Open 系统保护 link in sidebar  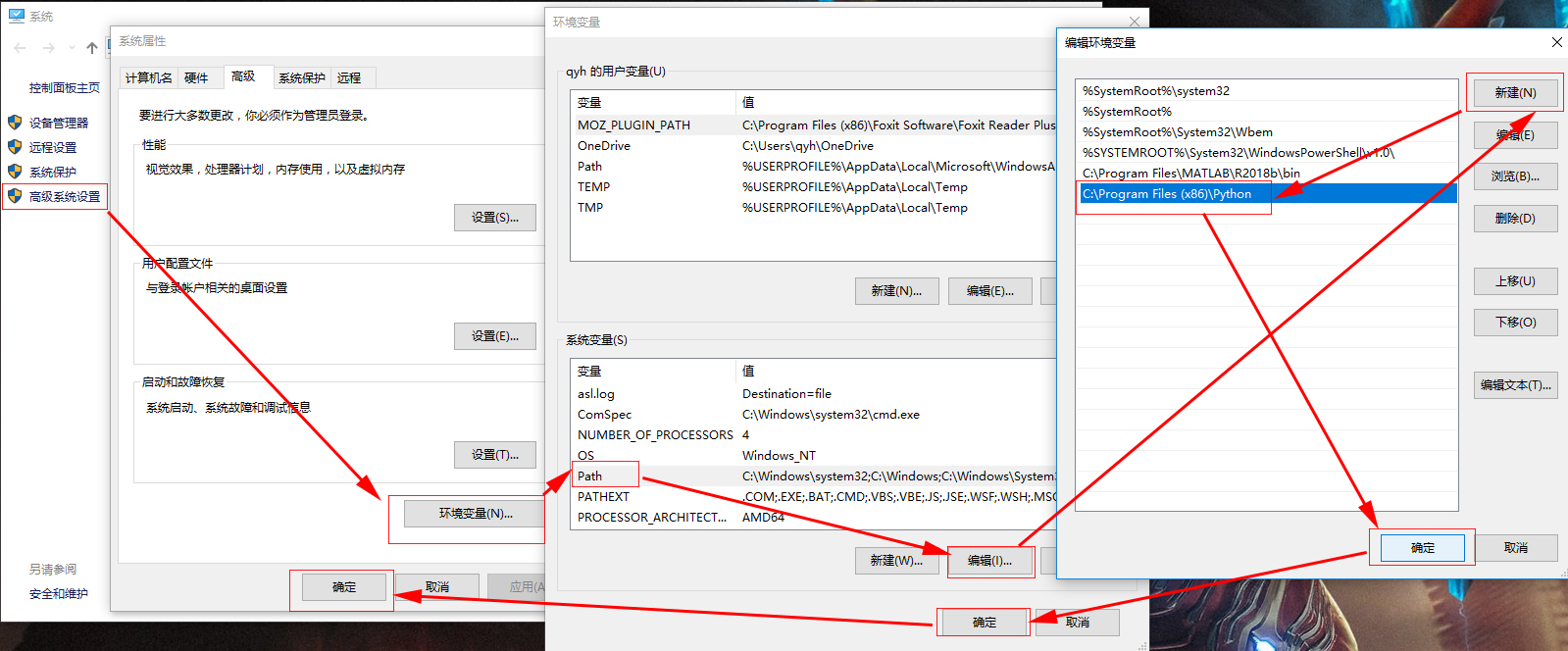click(53, 172)
